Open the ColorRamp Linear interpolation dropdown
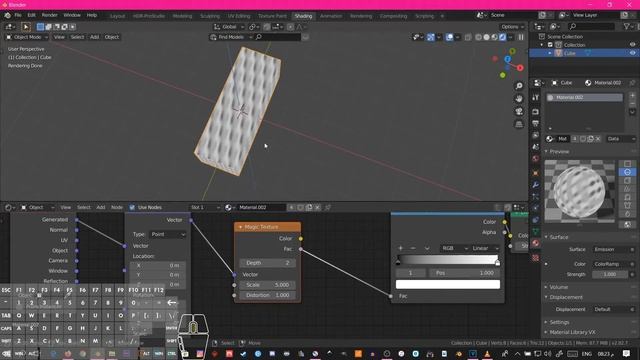Viewport: 640px width, 360px height. 485,248
